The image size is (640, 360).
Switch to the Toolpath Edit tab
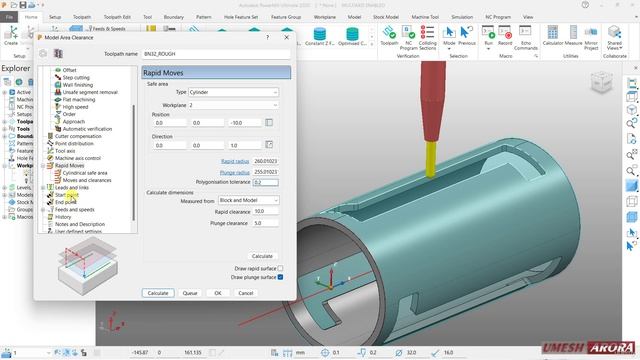tap(117, 17)
